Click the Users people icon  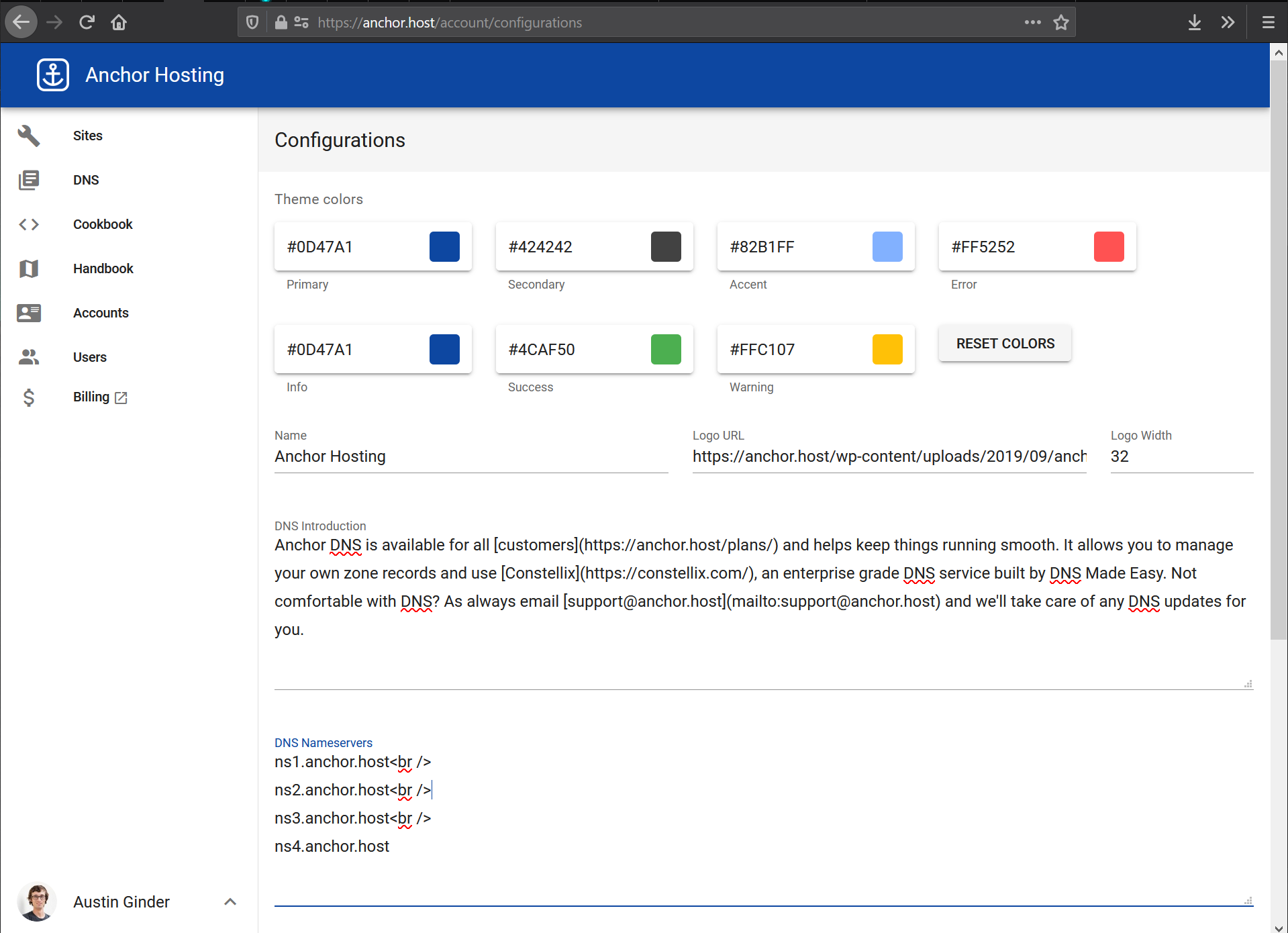(29, 357)
